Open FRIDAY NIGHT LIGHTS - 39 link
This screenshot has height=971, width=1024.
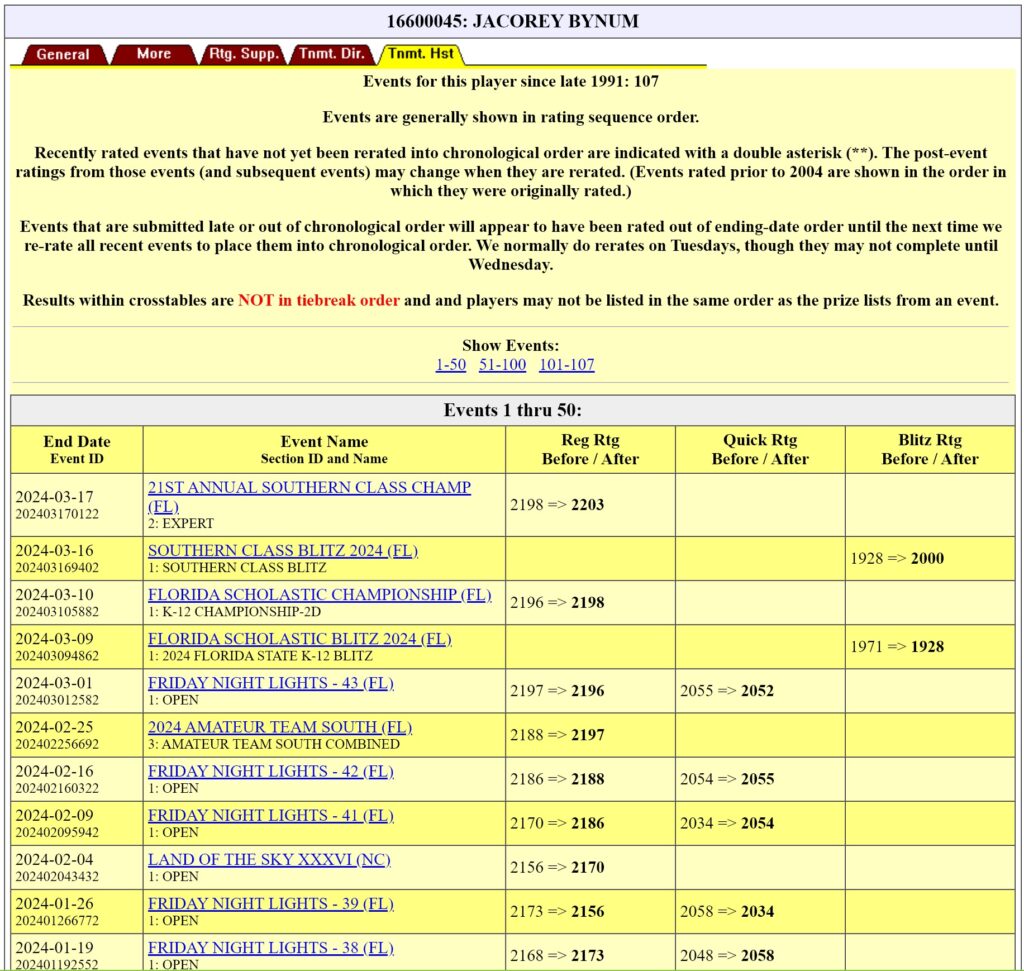pyautogui.click(x=270, y=904)
